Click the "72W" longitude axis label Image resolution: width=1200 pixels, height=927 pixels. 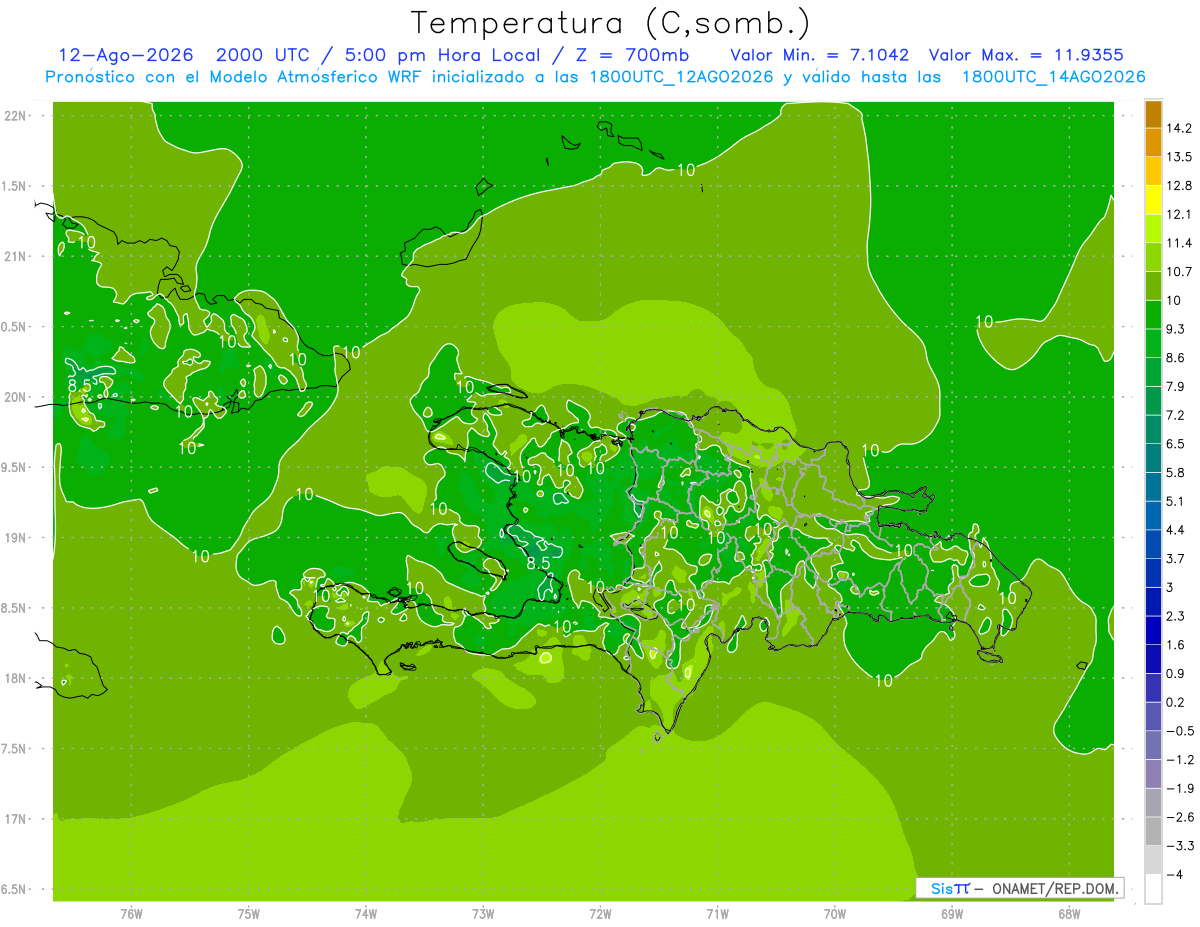600,914
